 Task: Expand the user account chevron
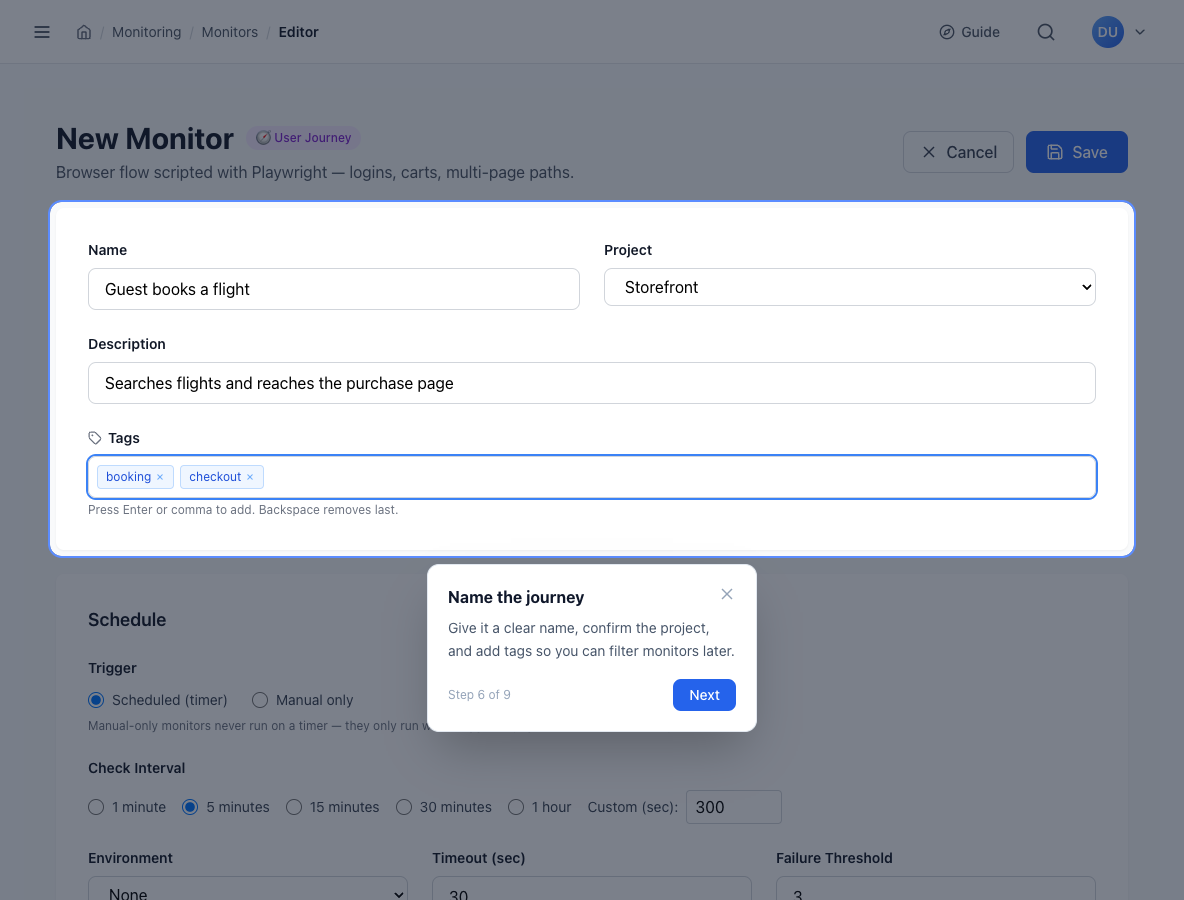1140,32
